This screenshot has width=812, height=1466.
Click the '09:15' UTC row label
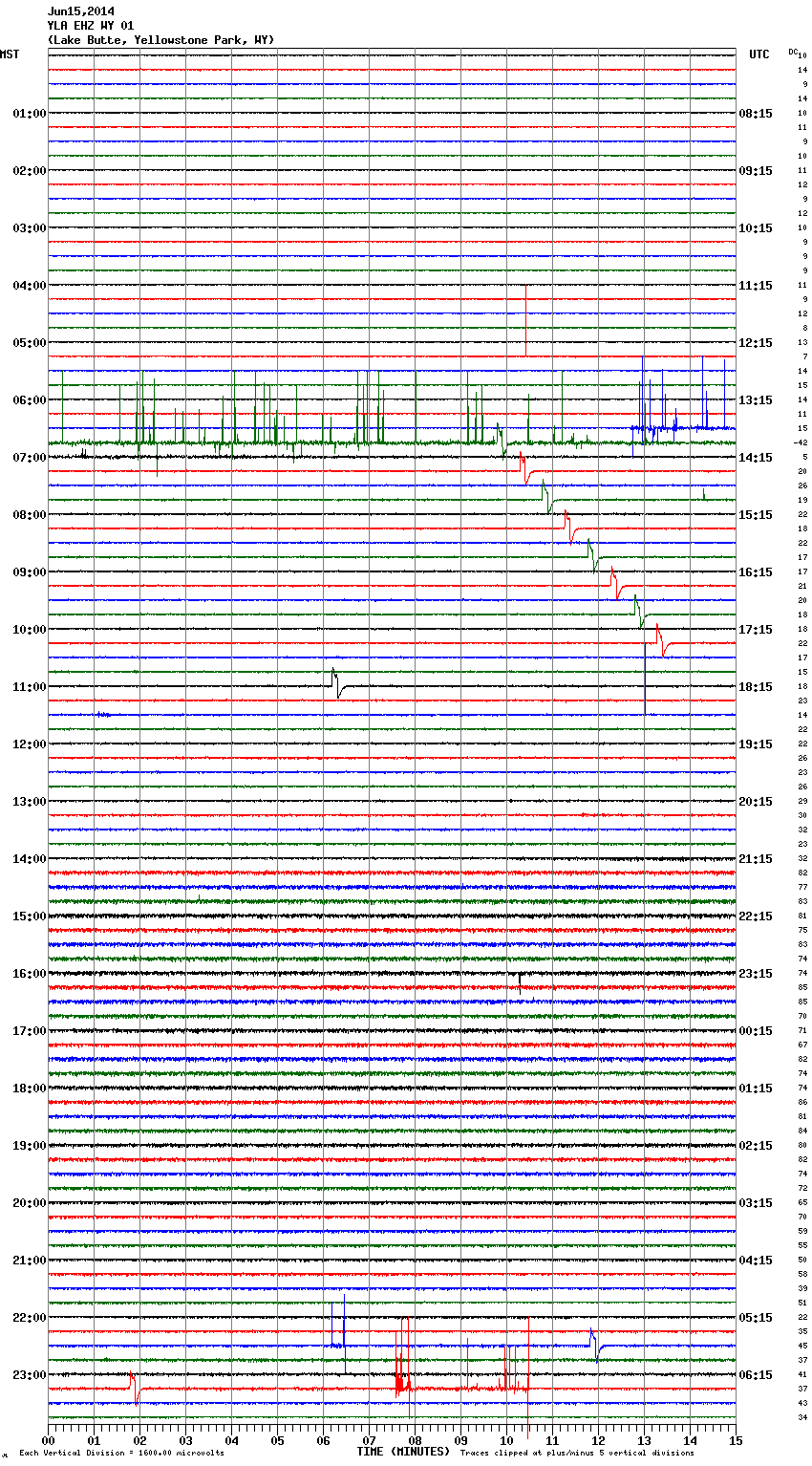click(x=756, y=171)
